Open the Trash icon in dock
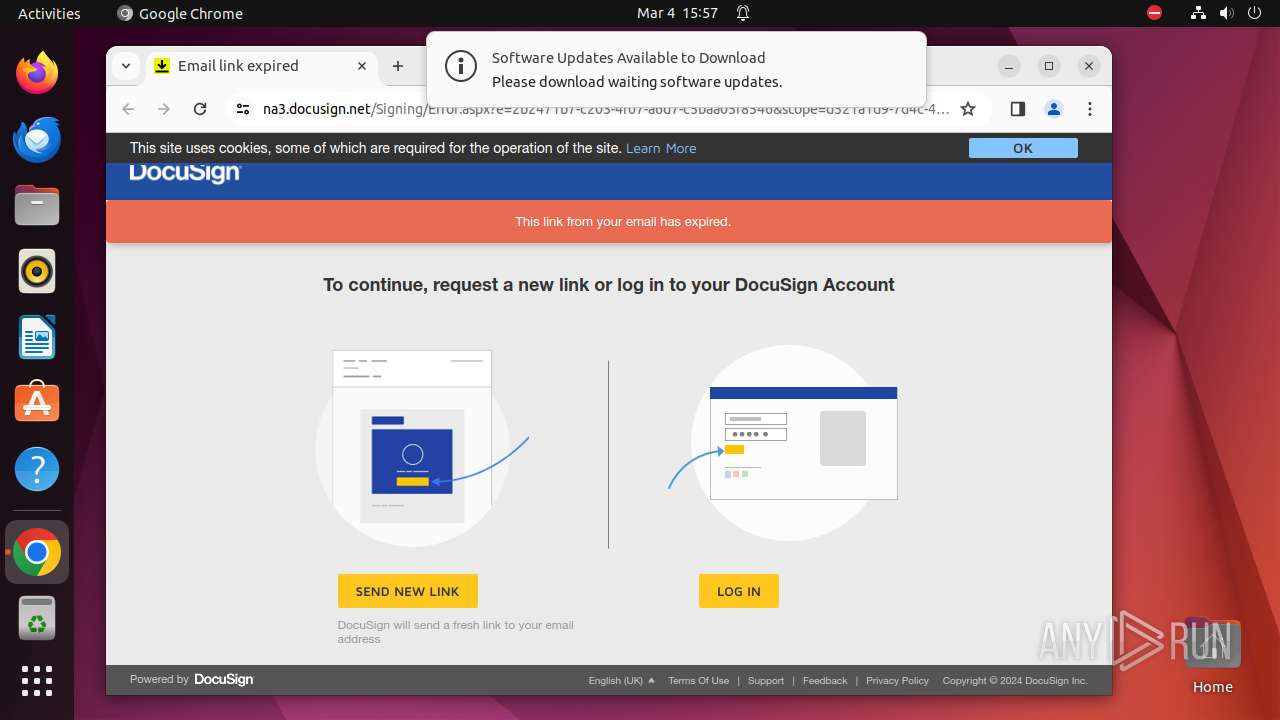Screen dimensions: 1280x720 (37, 618)
